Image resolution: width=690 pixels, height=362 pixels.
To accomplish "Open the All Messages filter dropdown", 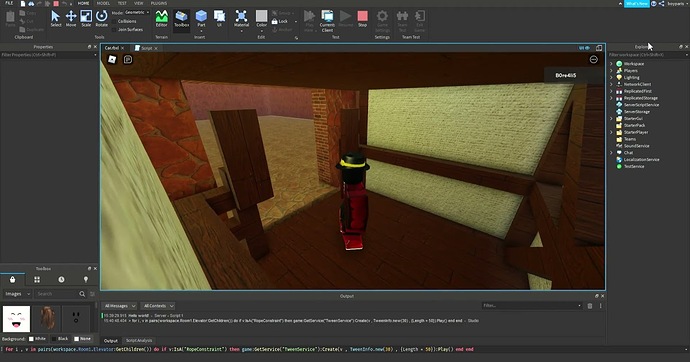I will pos(119,306).
